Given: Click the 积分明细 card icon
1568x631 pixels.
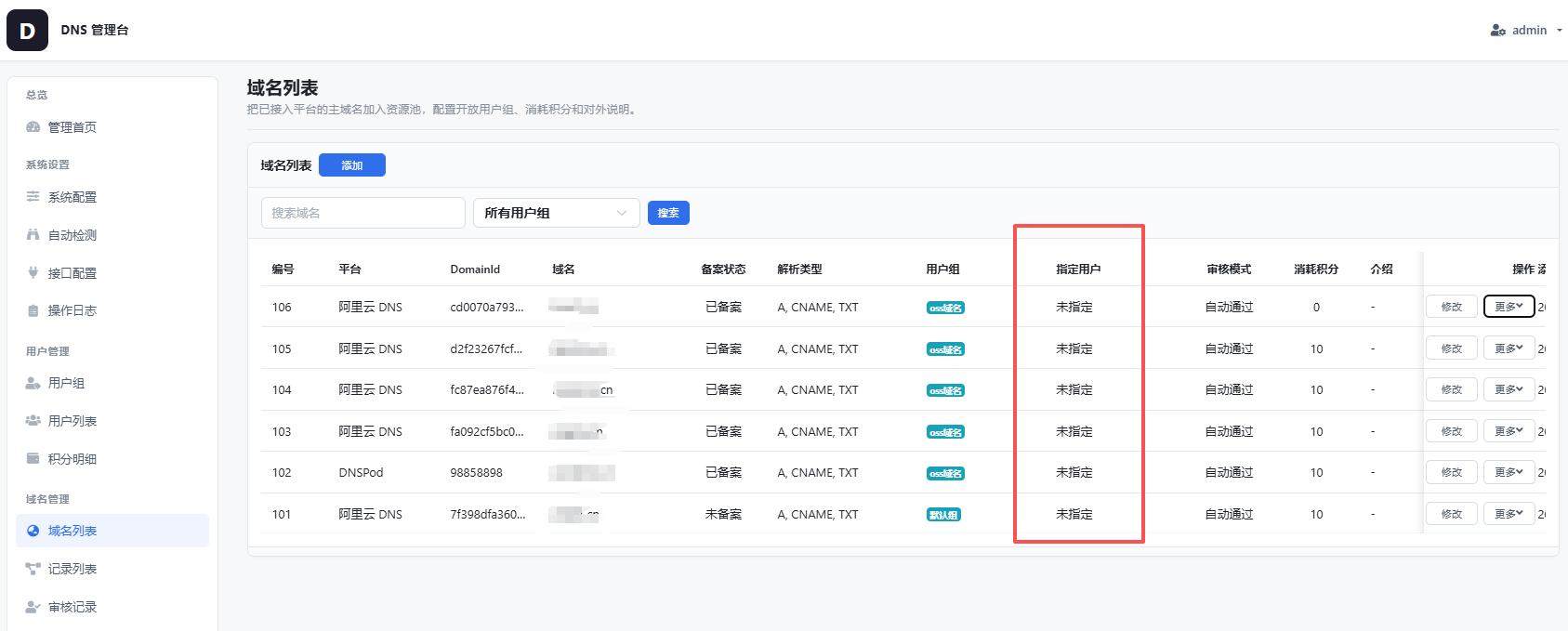Looking at the screenshot, I should pos(33,459).
